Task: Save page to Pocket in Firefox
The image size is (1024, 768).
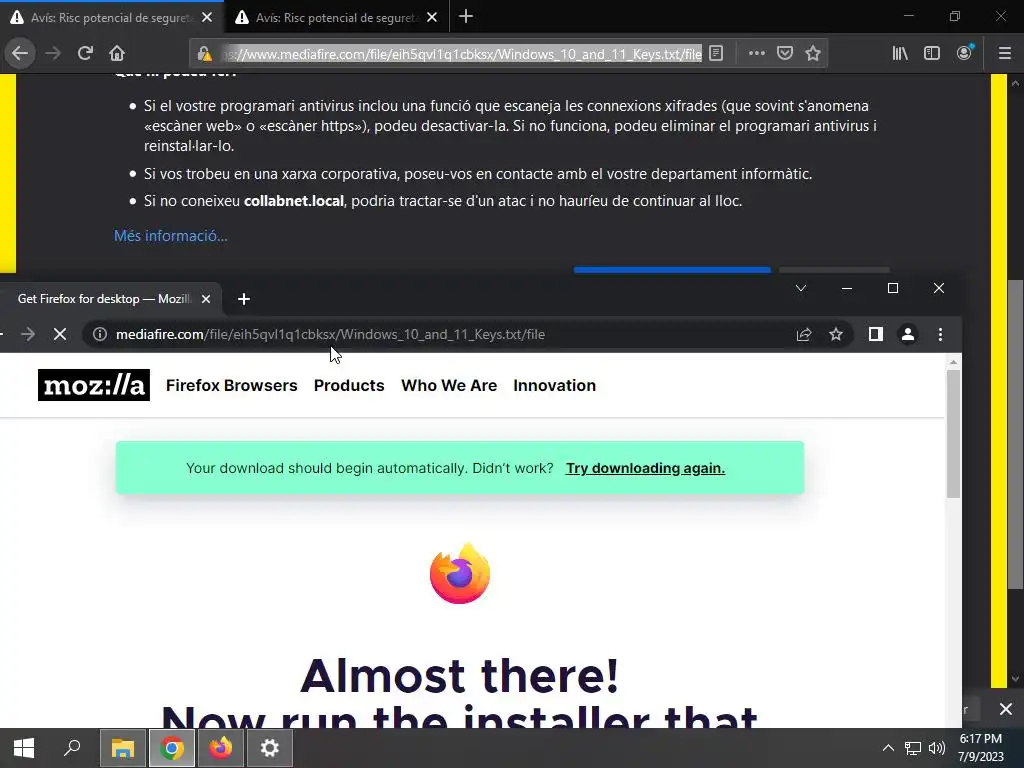Action: click(x=784, y=53)
